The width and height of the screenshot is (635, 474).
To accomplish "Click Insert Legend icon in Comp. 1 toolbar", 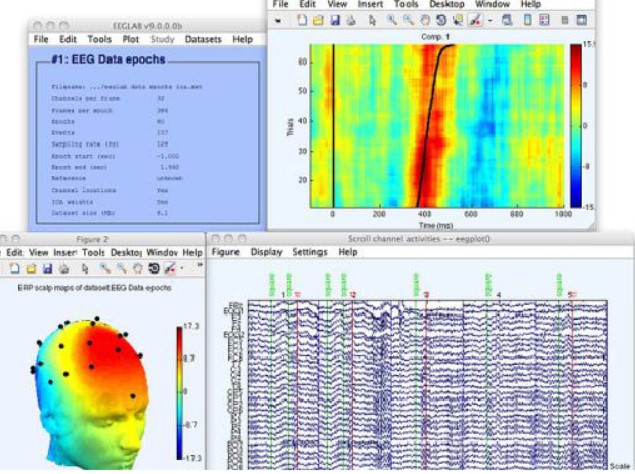I will coord(544,20).
